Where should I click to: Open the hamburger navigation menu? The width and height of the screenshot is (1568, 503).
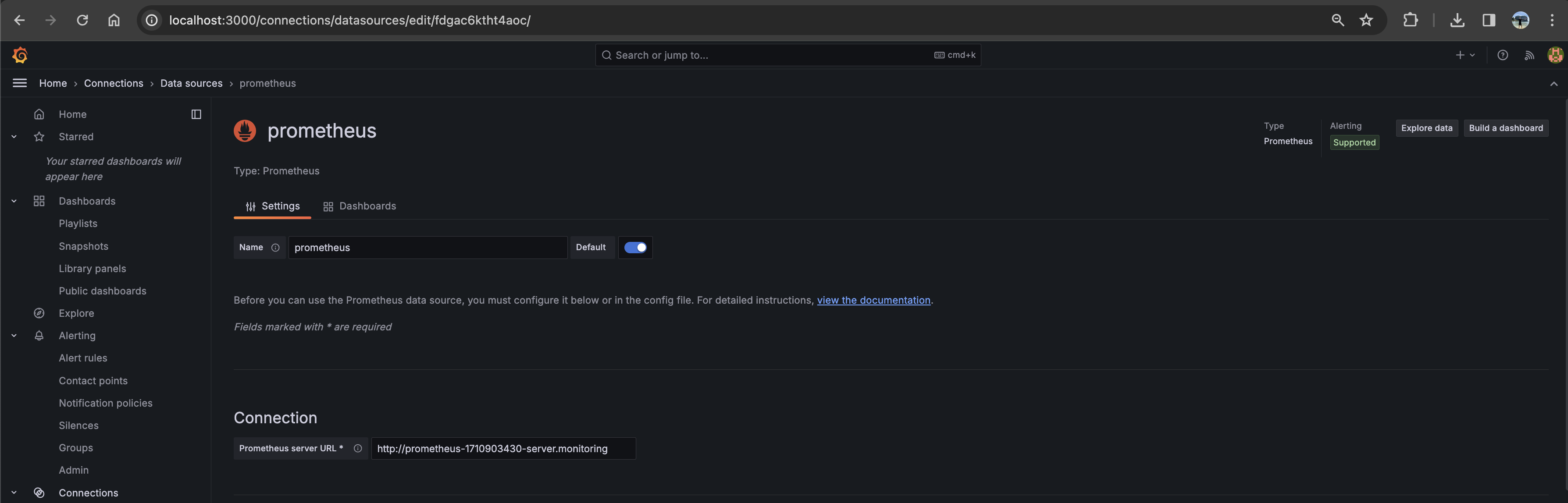click(x=19, y=83)
